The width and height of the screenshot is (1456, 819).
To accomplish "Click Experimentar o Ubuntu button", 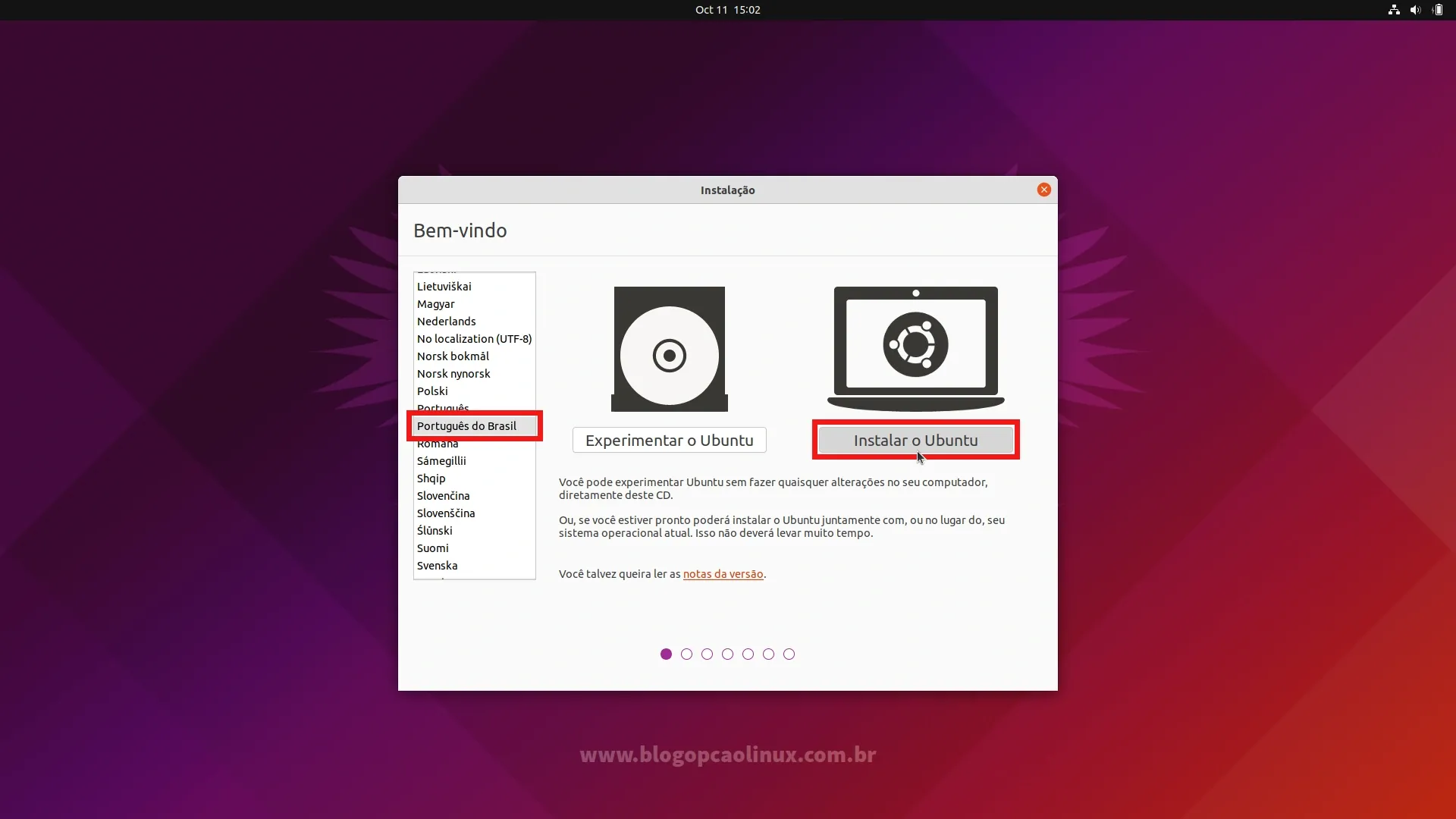I will click(x=669, y=440).
